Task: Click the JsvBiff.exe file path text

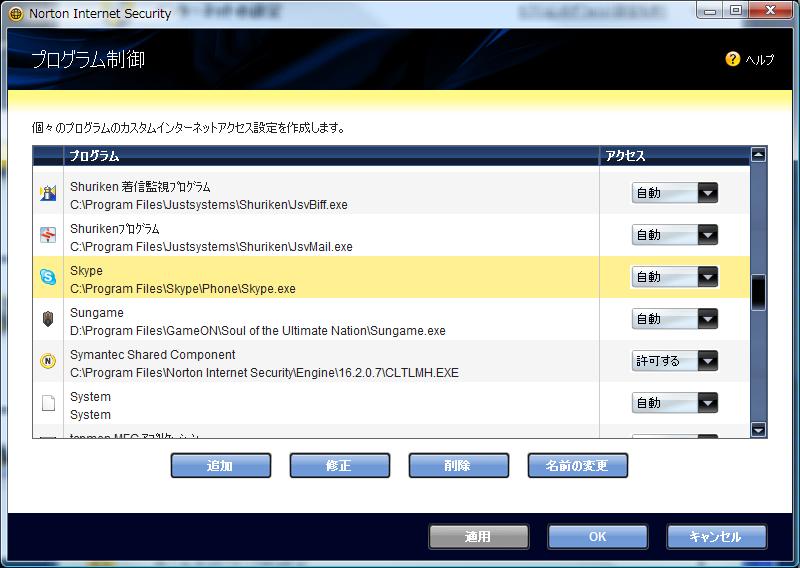Action: [209, 205]
